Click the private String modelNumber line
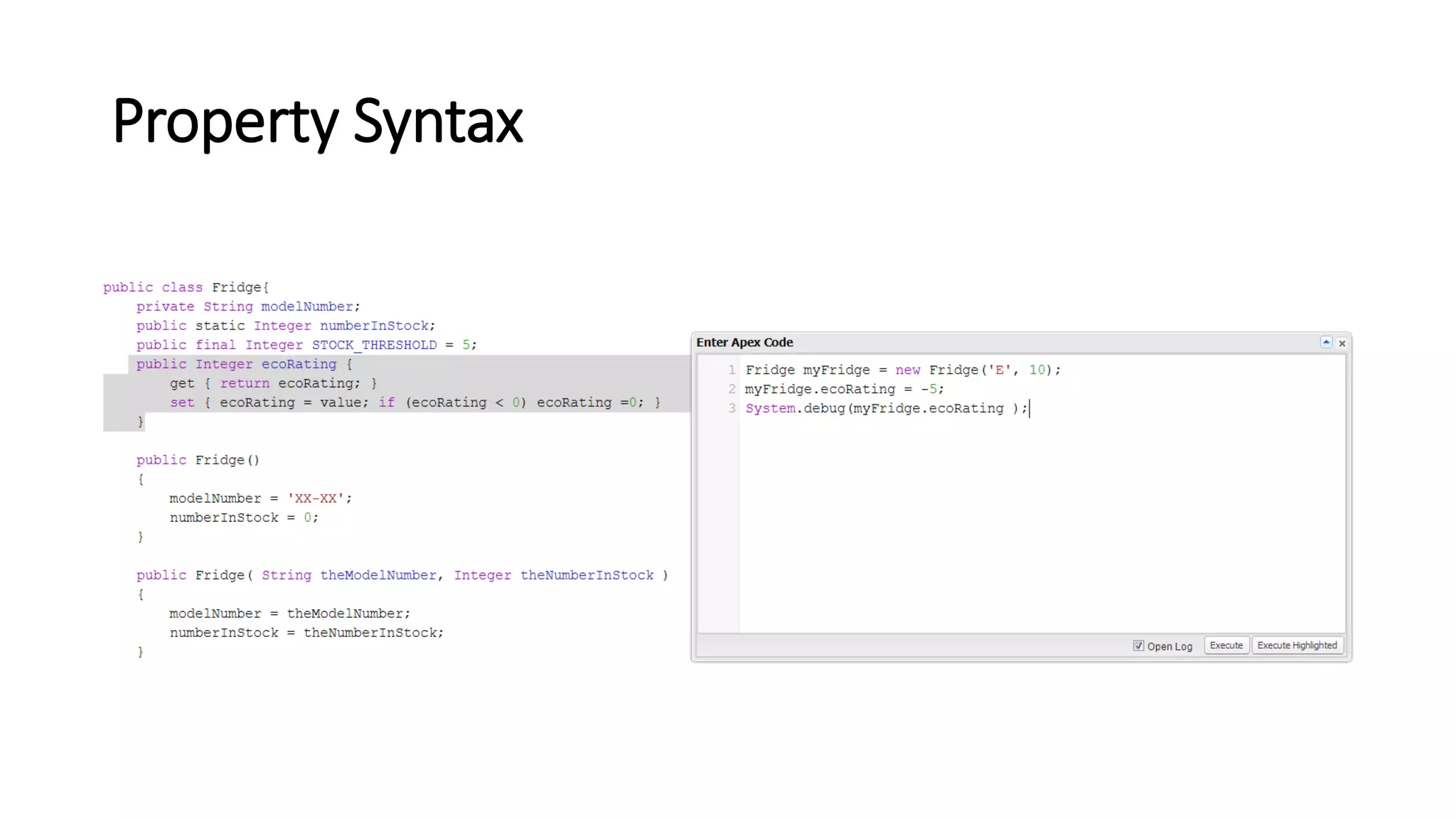The height and width of the screenshot is (819, 1456). tap(248, 306)
